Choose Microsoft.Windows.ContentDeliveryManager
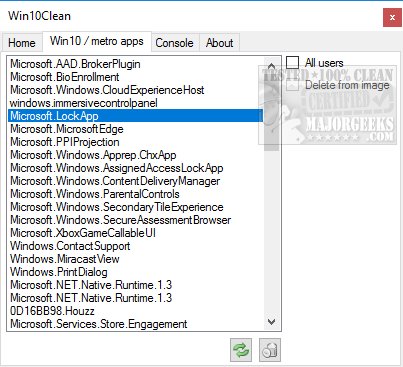 [135, 181]
